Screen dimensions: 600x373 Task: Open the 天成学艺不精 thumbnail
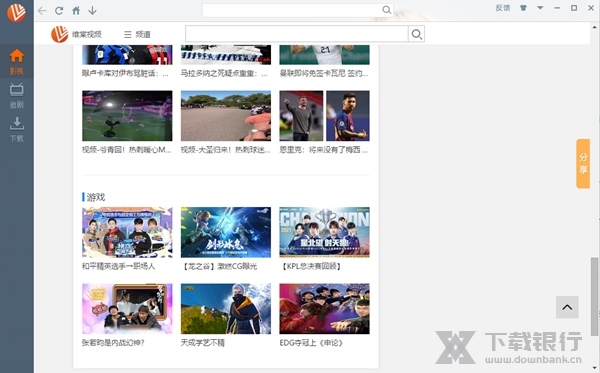(226, 309)
